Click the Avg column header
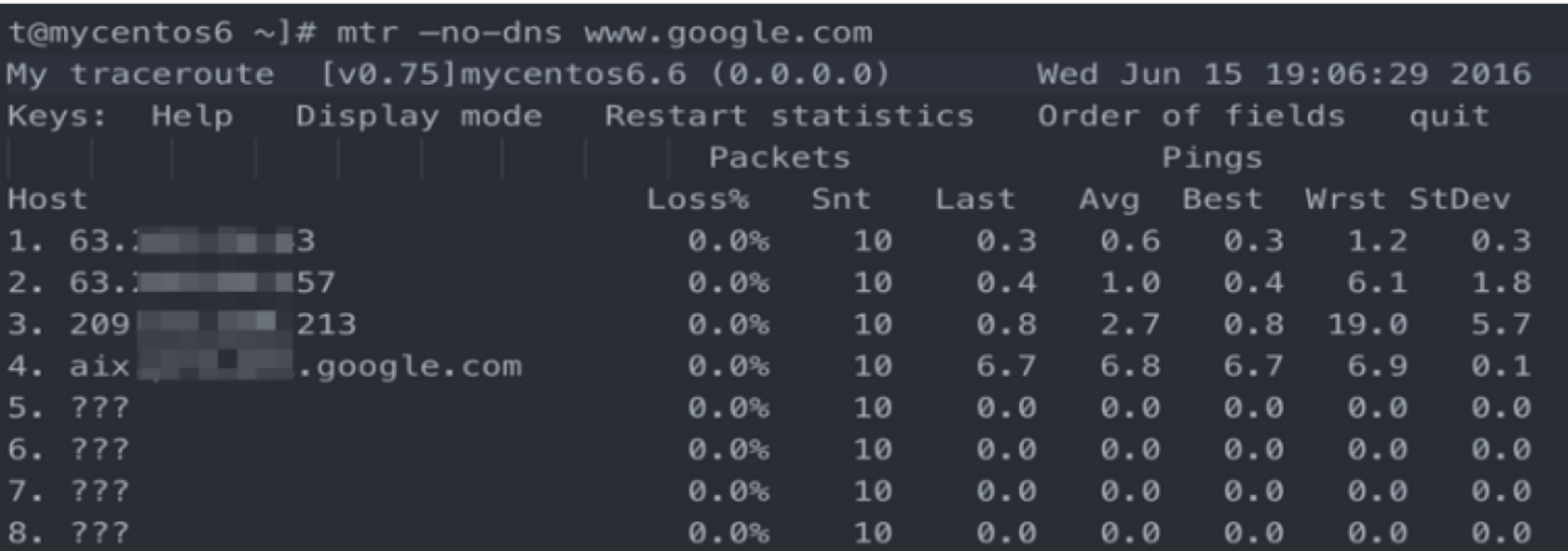 click(1108, 199)
